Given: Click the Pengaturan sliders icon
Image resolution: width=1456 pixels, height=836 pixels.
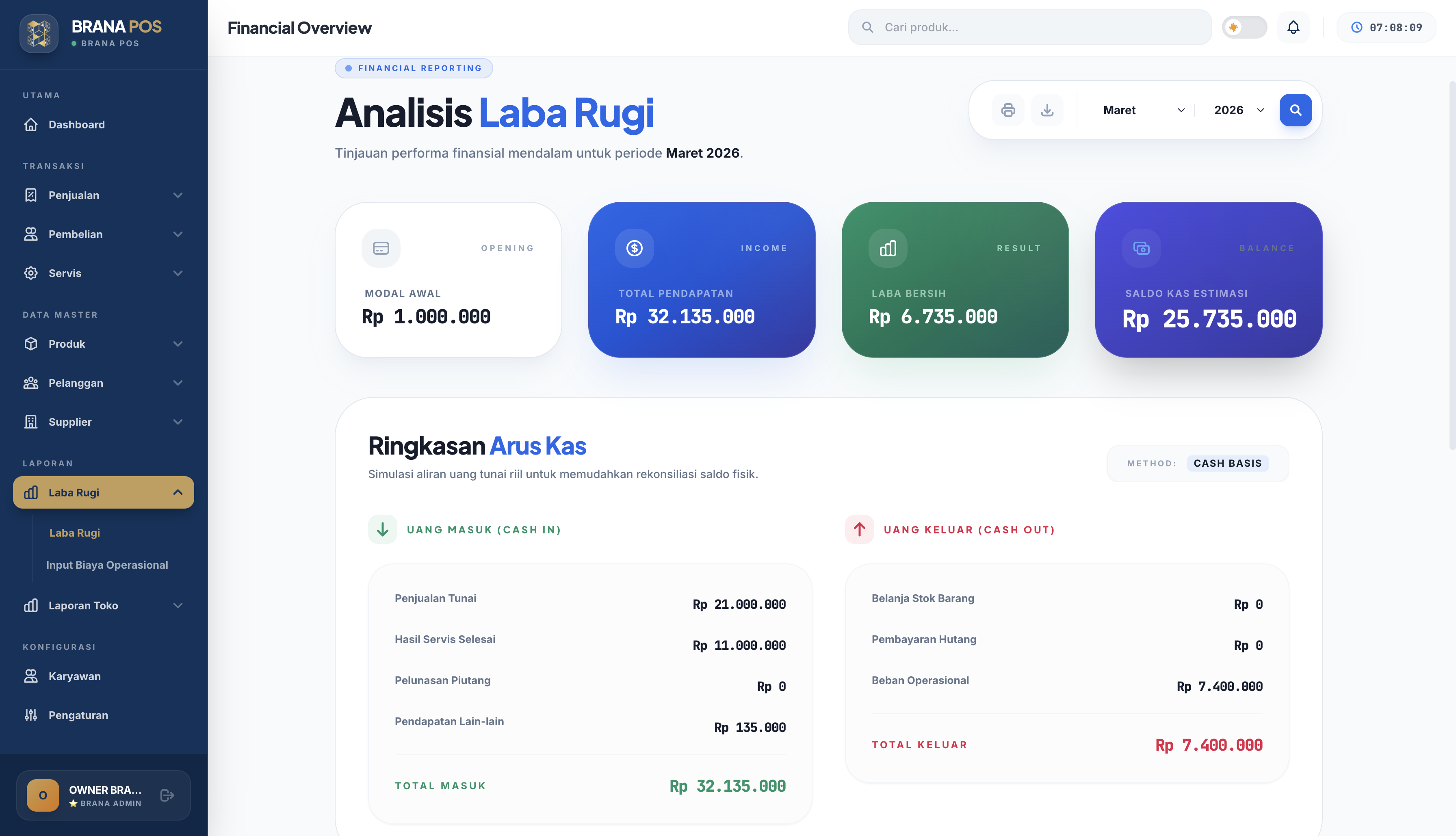Looking at the screenshot, I should [31, 715].
